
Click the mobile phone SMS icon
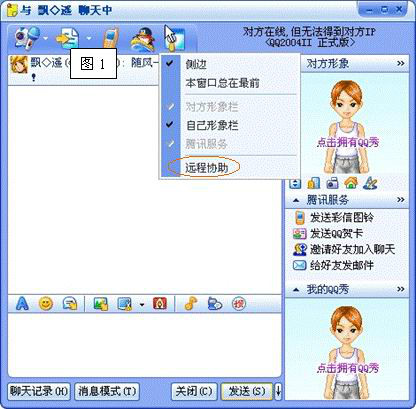pyautogui.click(x=111, y=38)
